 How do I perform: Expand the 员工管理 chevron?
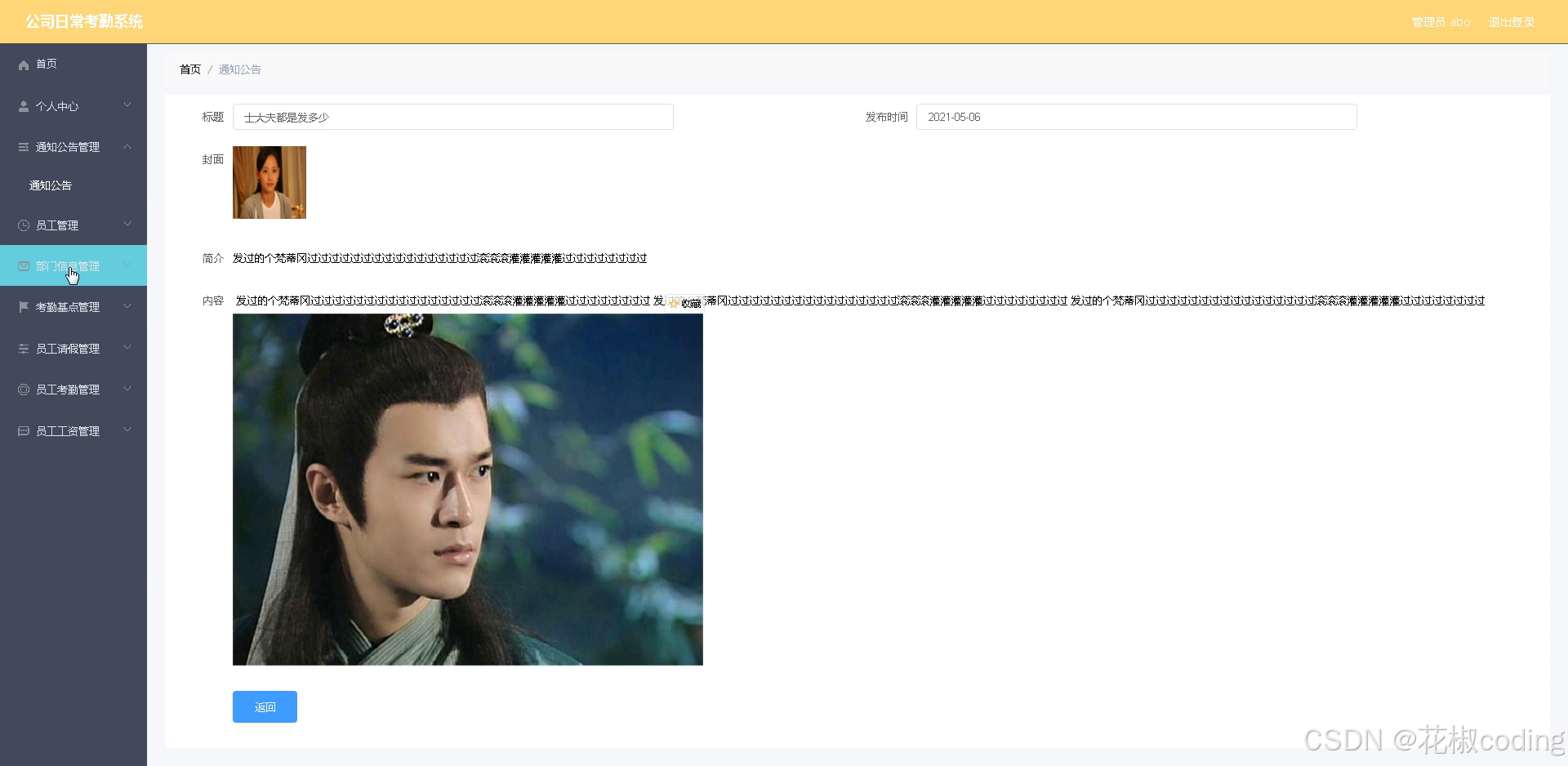tap(127, 225)
